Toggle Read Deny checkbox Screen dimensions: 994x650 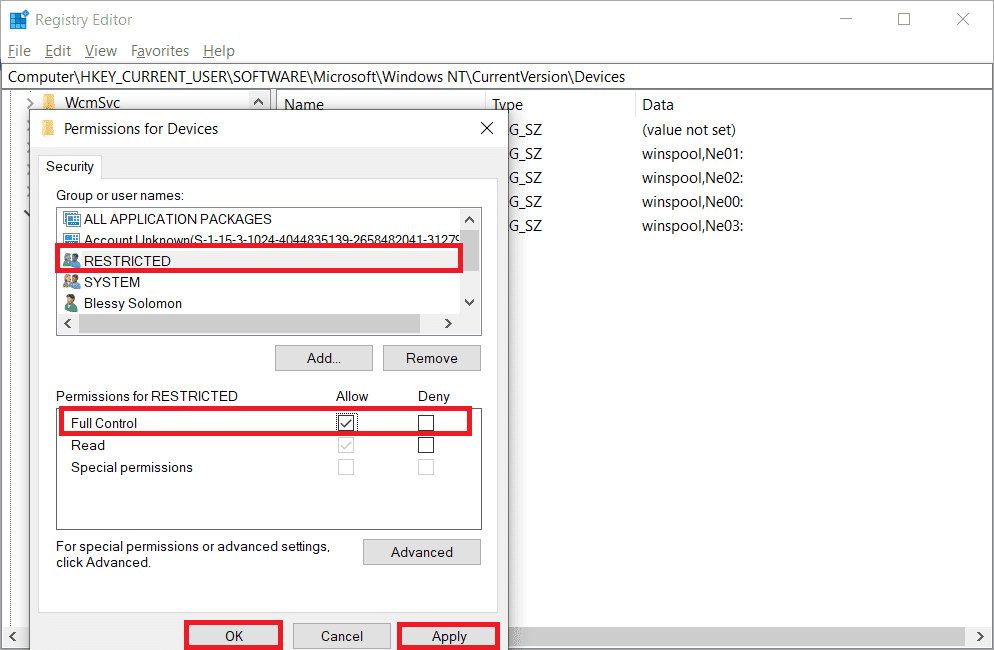[x=426, y=445]
